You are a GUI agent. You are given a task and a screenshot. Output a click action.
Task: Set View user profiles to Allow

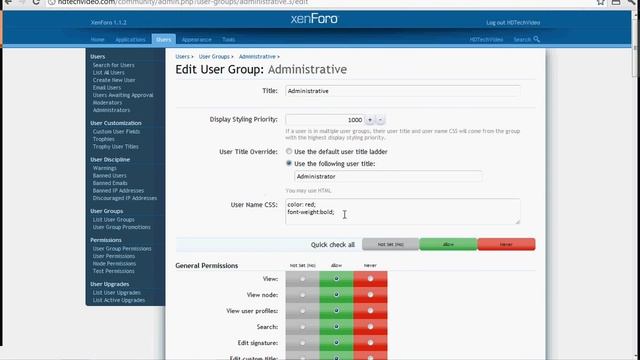coord(336,311)
